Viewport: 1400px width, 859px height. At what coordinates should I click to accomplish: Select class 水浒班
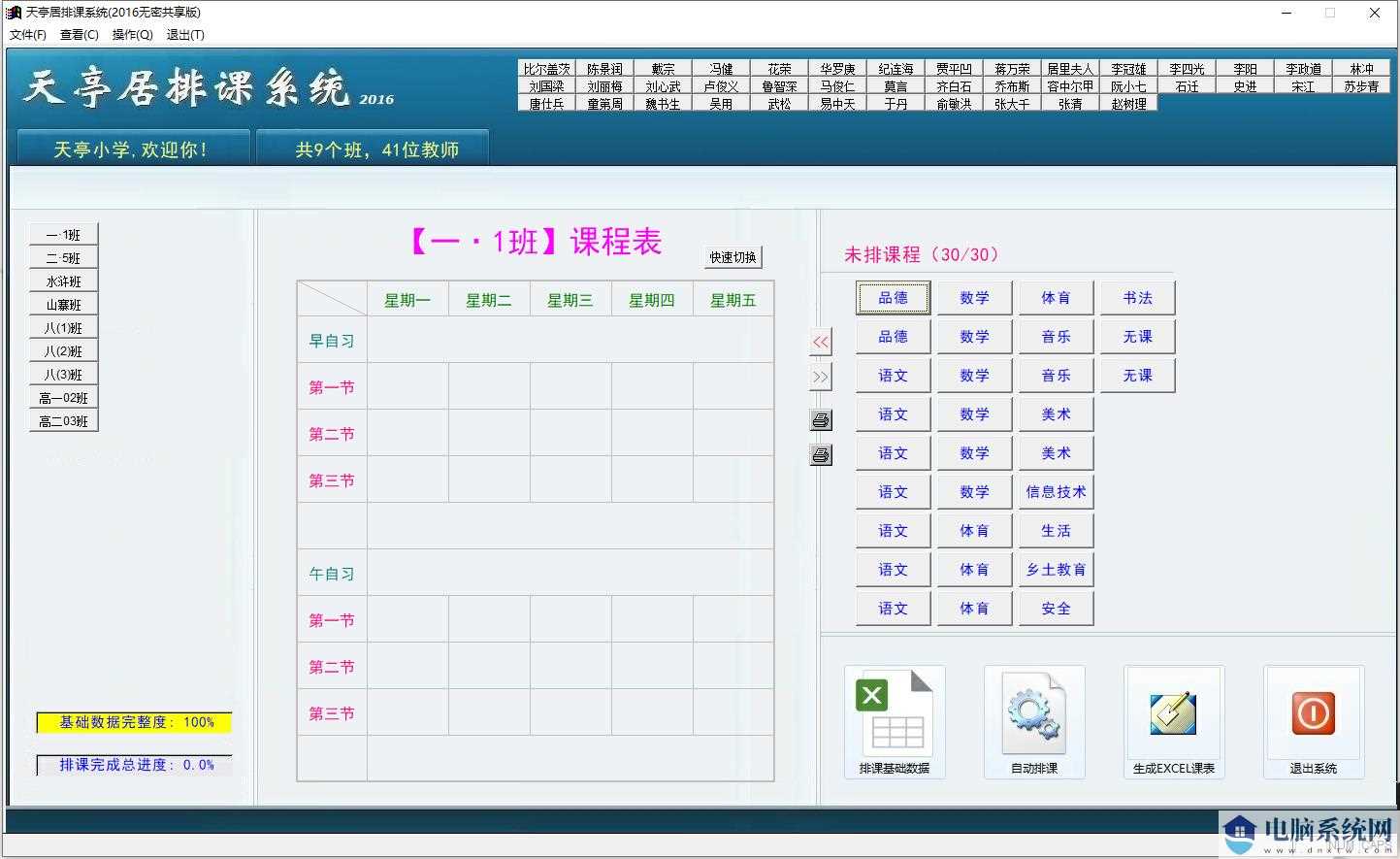(x=64, y=281)
